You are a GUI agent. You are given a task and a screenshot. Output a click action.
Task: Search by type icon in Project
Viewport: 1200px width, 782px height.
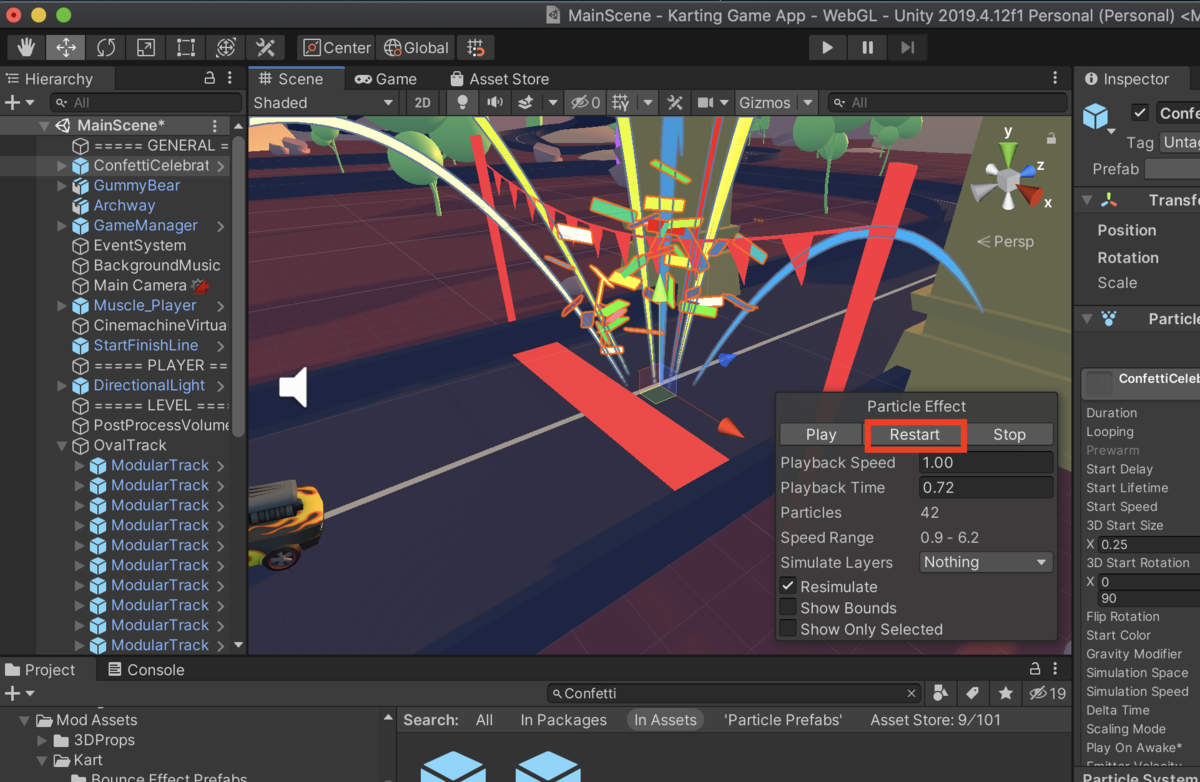[940, 693]
